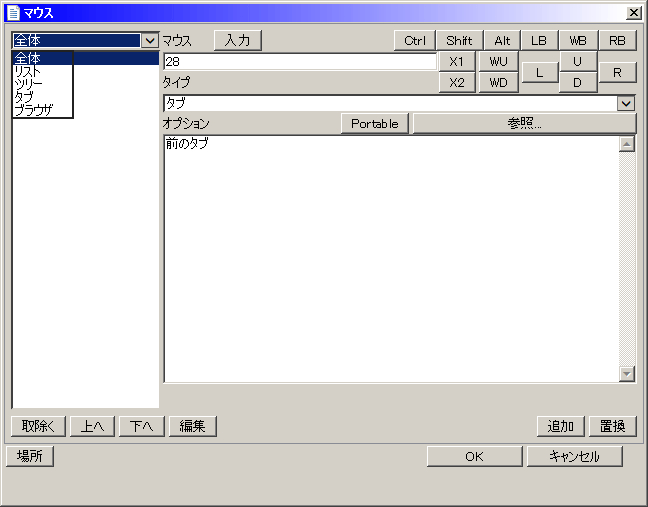The image size is (648, 507).
Task: Collapse the 全体 combo box arrow
Action: [150, 41]
